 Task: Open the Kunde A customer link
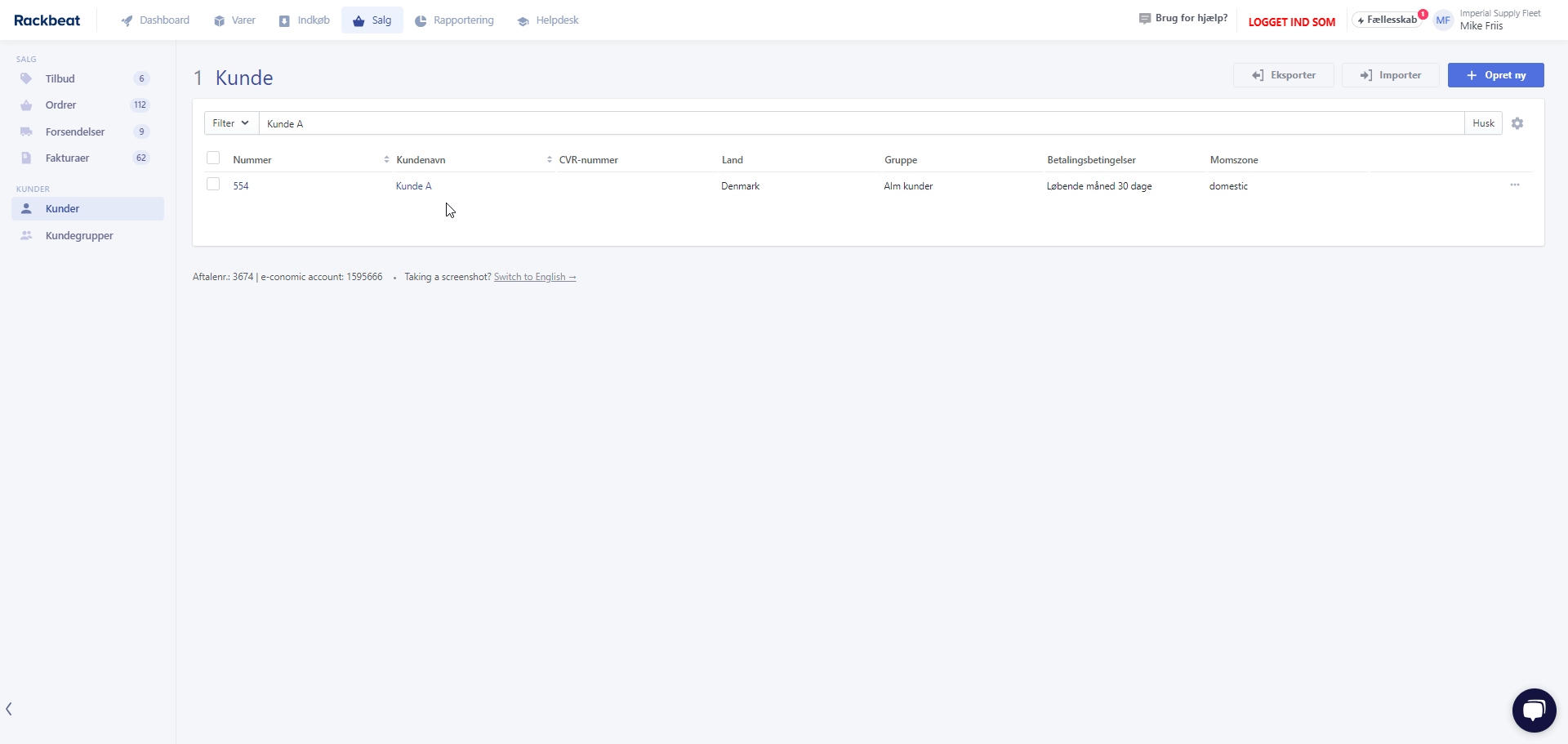pos(413,186)
